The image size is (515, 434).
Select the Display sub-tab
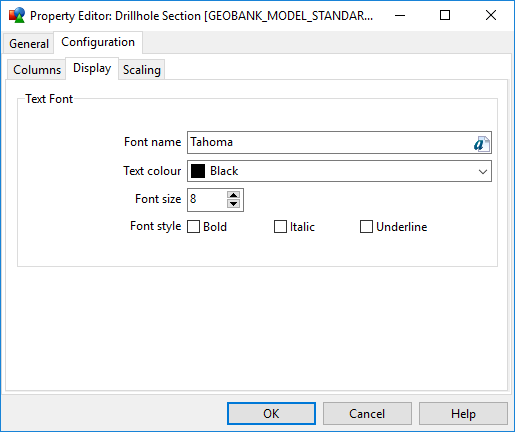[92, 68]
